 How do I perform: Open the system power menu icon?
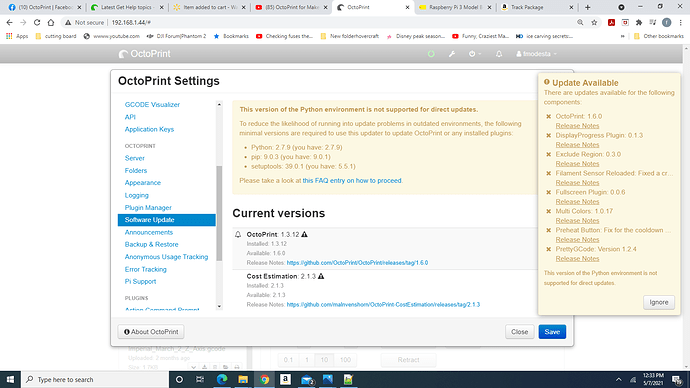point(474,54)
